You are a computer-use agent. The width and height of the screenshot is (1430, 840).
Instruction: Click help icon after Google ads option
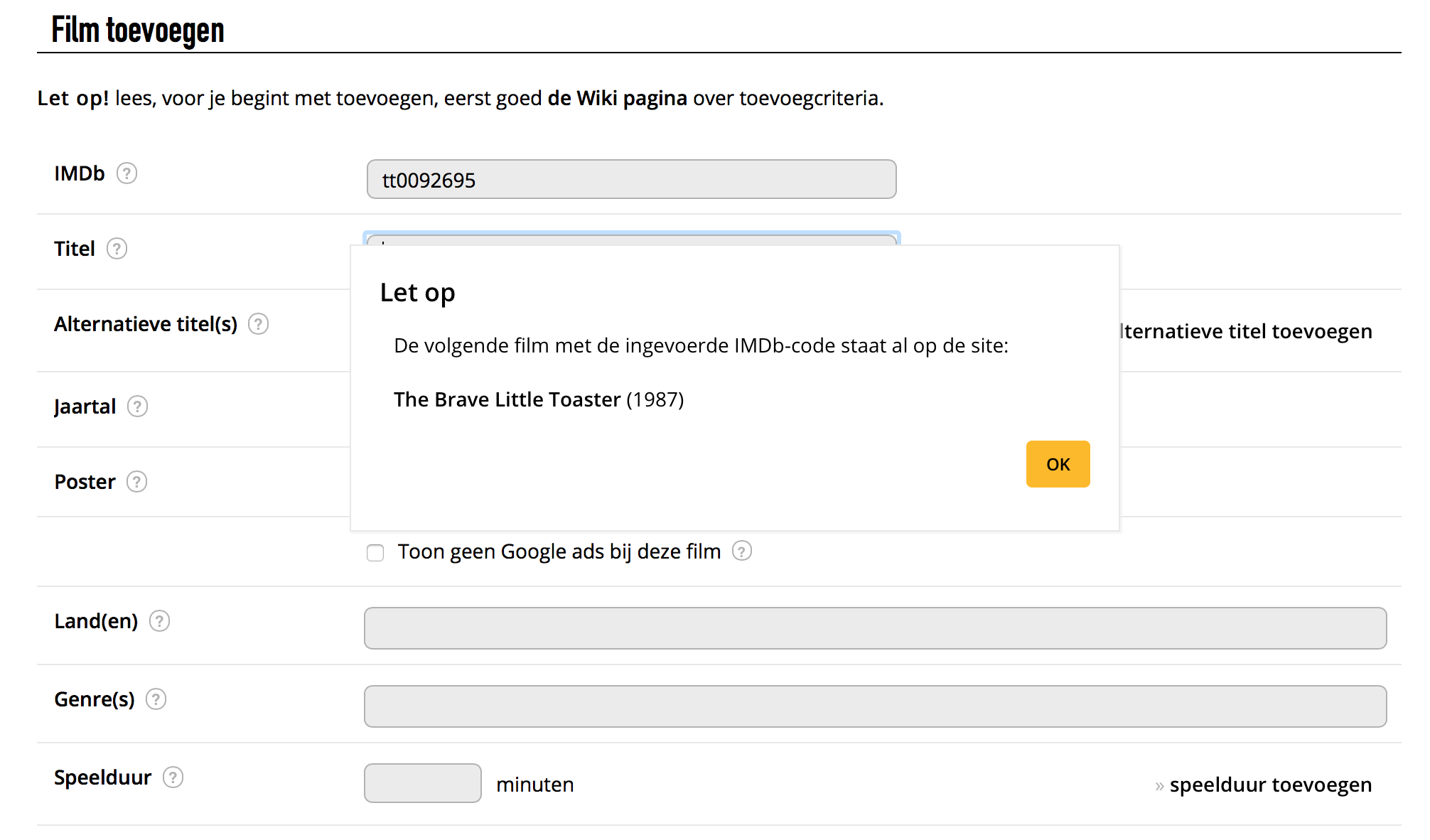742,551
